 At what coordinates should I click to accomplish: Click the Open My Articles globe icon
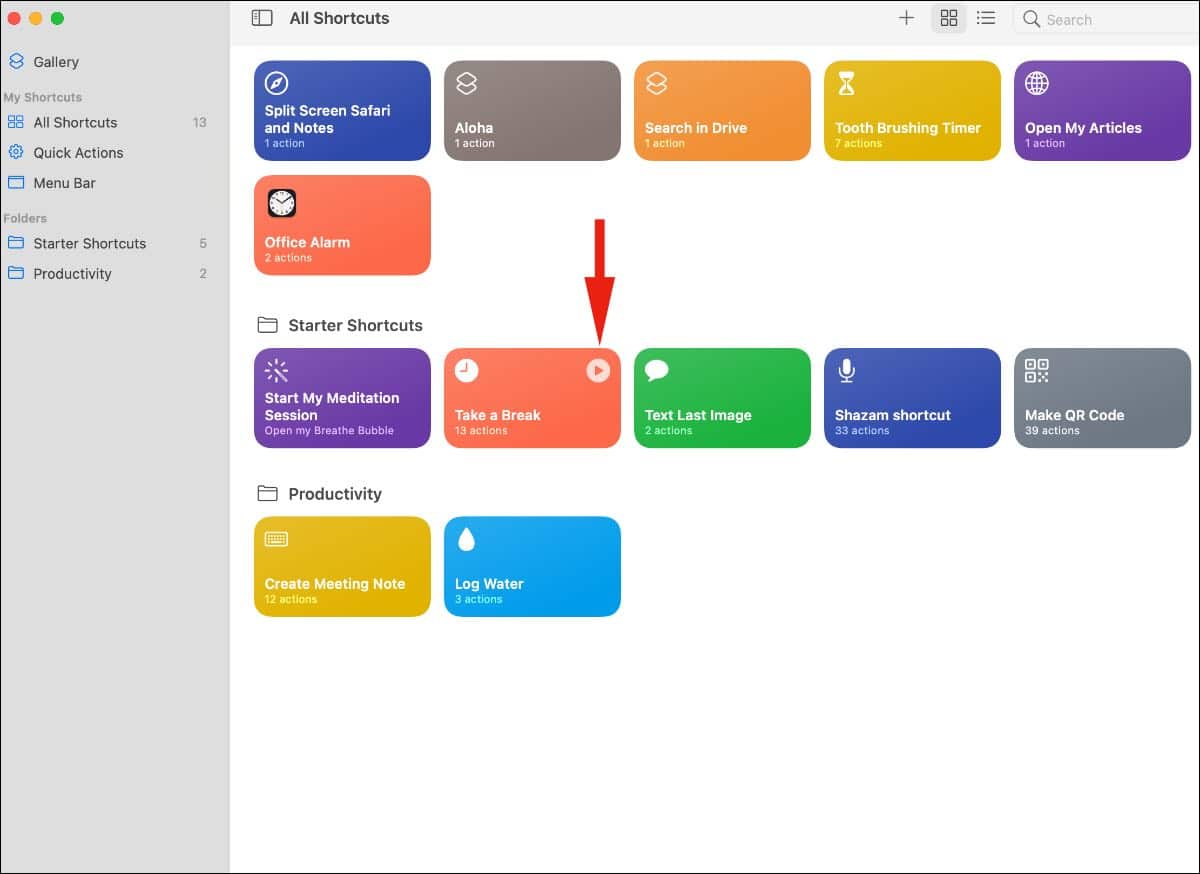coord(1037,84)
